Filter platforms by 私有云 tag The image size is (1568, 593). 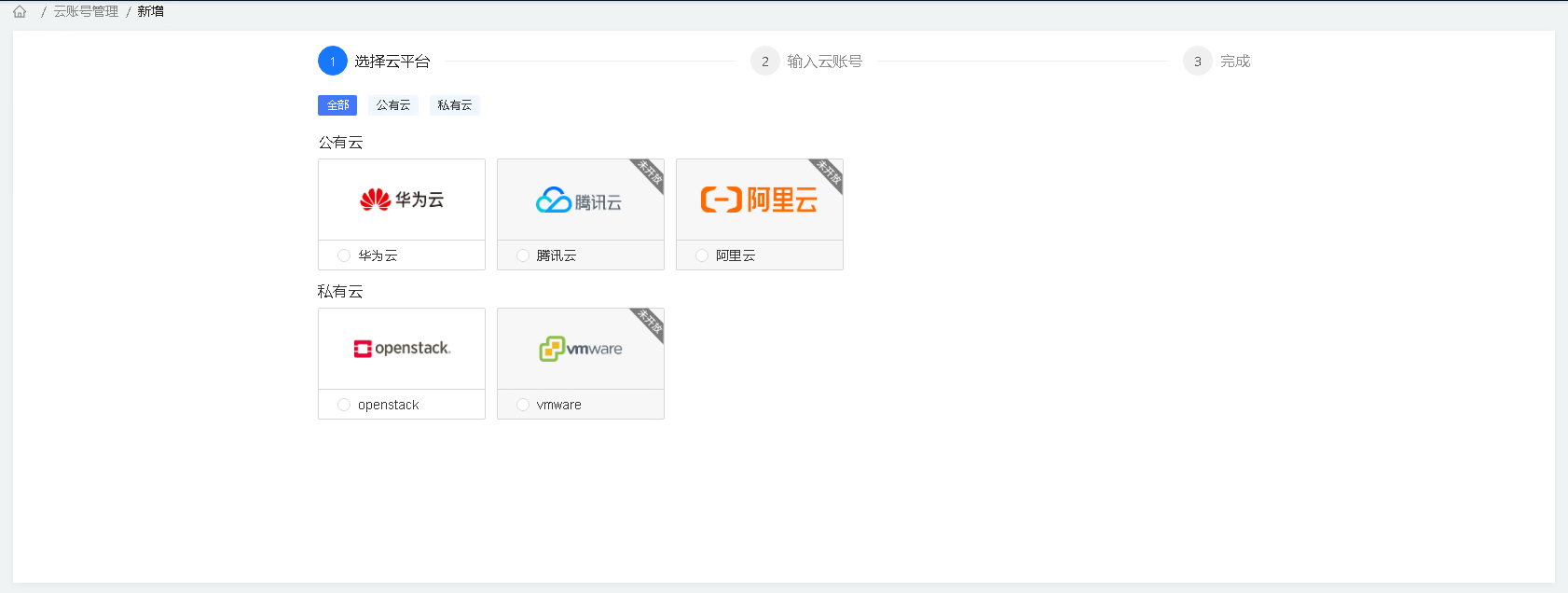[455, 105]
